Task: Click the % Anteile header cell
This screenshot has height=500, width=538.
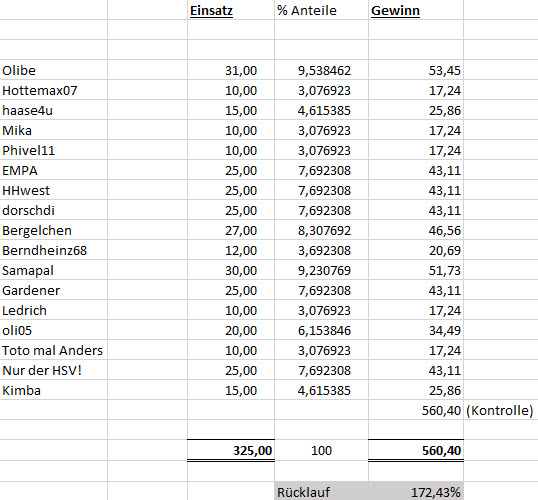Action: tap(321, 10)
